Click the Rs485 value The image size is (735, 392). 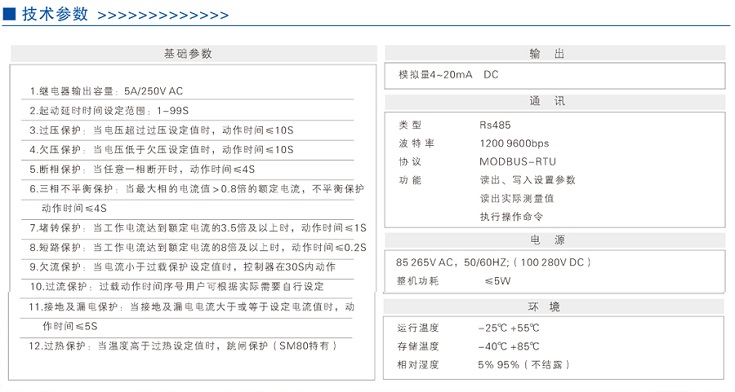pos(495,125)
